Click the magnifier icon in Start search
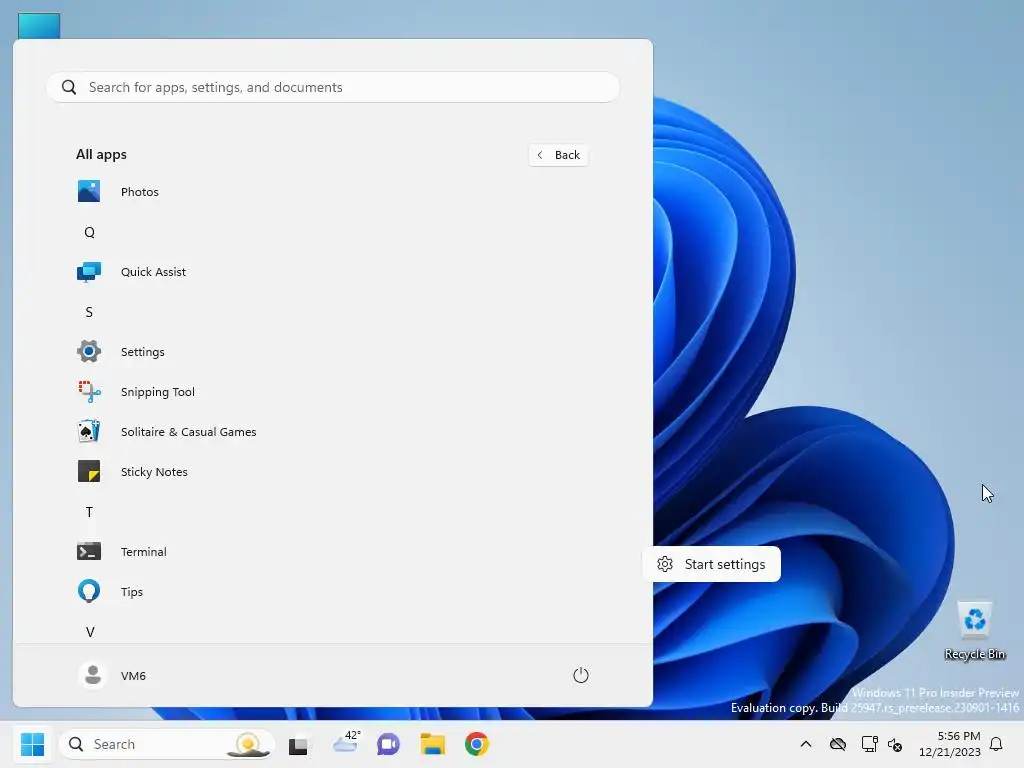Image resolution: width=1024 pixels, height=768 pixels. coord(69,87)
